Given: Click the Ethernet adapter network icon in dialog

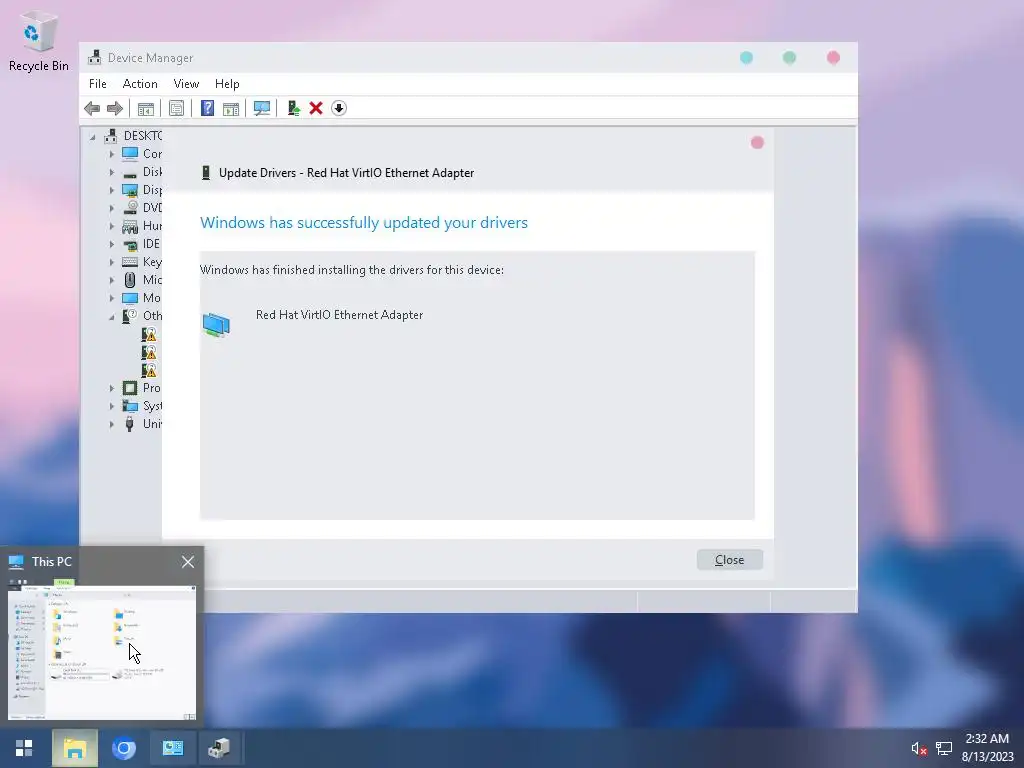Looking at the screenshot, I should [x=216, y=325].
